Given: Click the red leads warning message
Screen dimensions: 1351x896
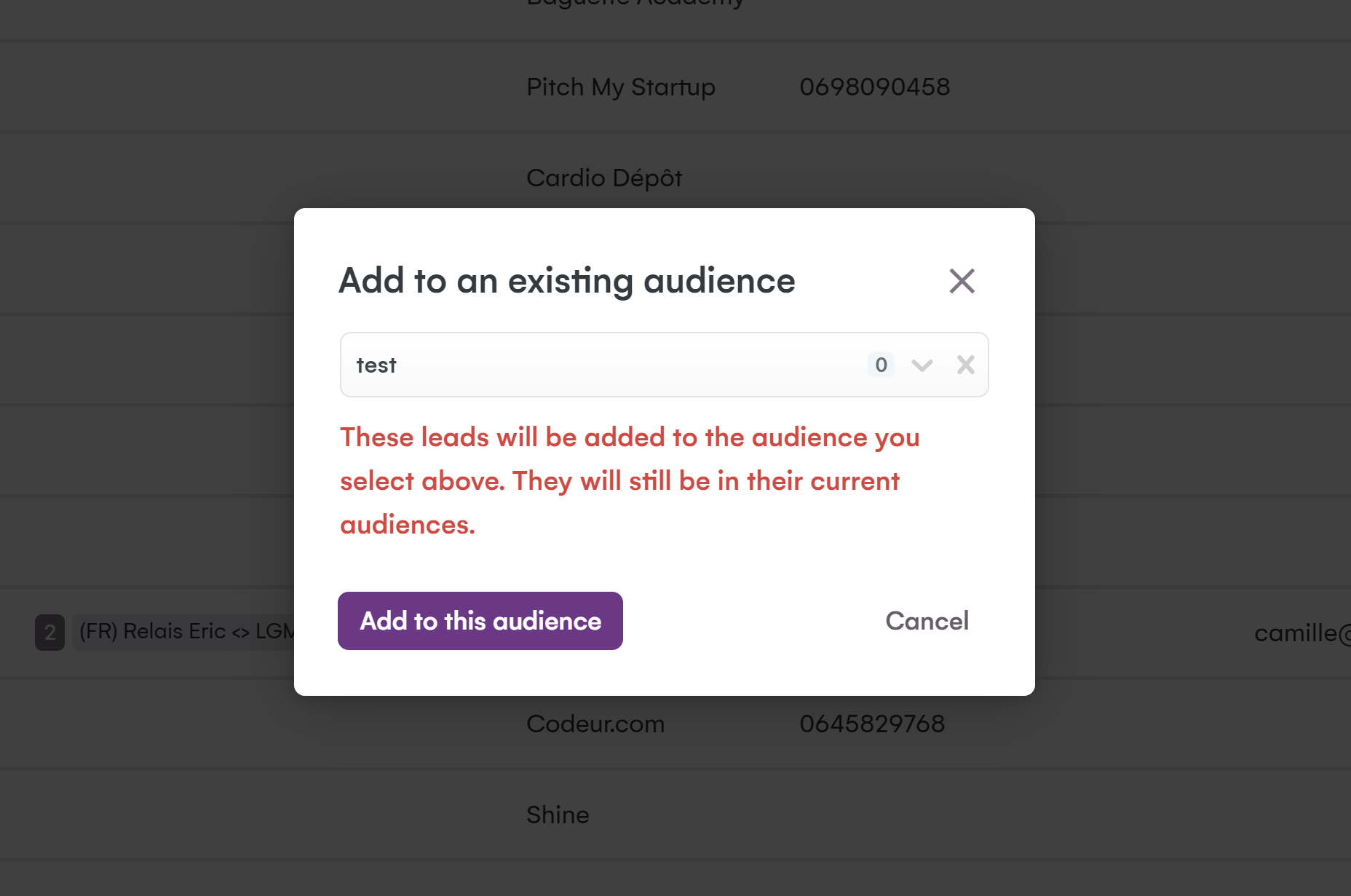Looking at the screenshot, I should click(x=630, y=480).
